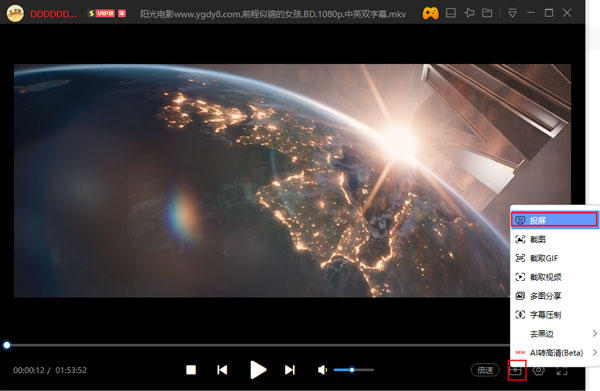Click the 00:00:12 / 01:53:52 time display

[x=50, y=370]
